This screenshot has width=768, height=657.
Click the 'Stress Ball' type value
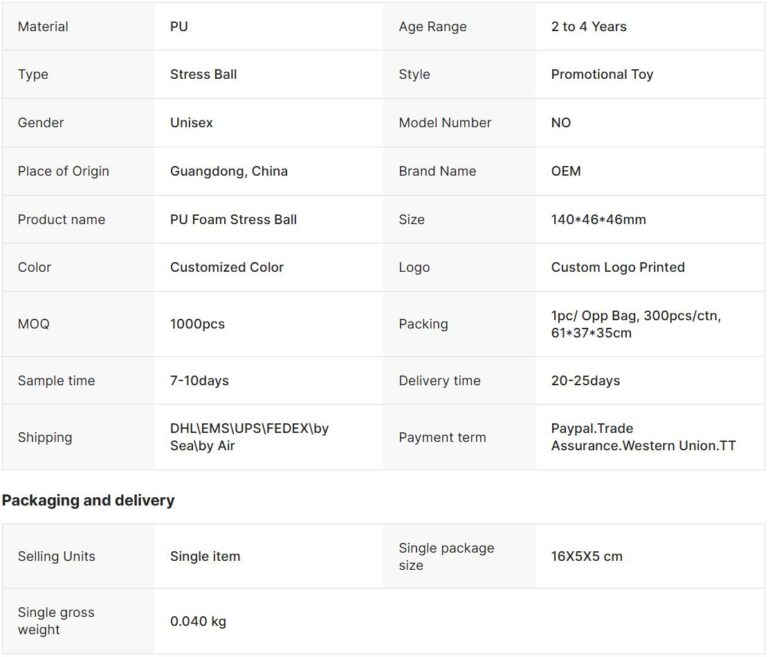(203, 74)
